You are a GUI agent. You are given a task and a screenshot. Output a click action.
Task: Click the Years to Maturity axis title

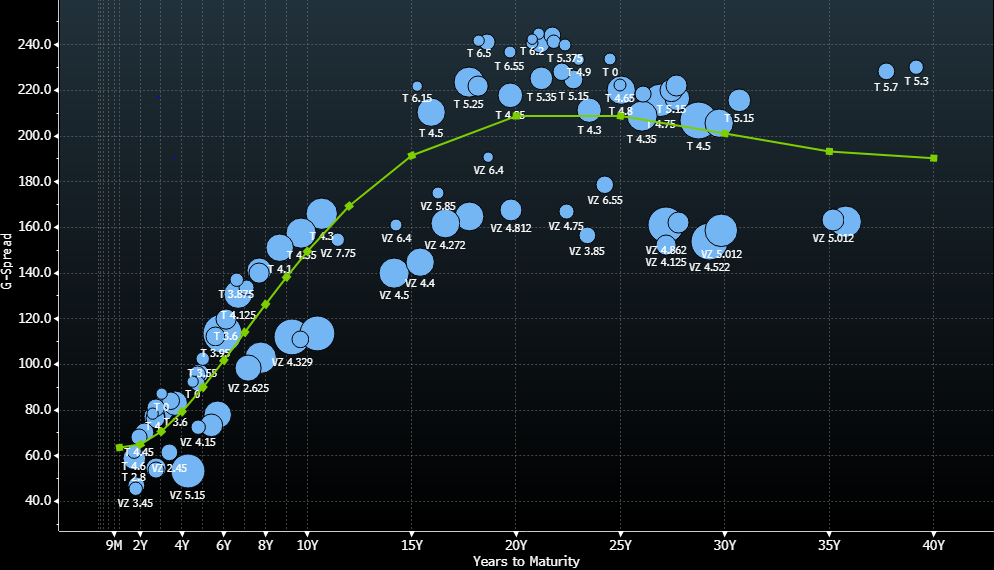point(526,562)
